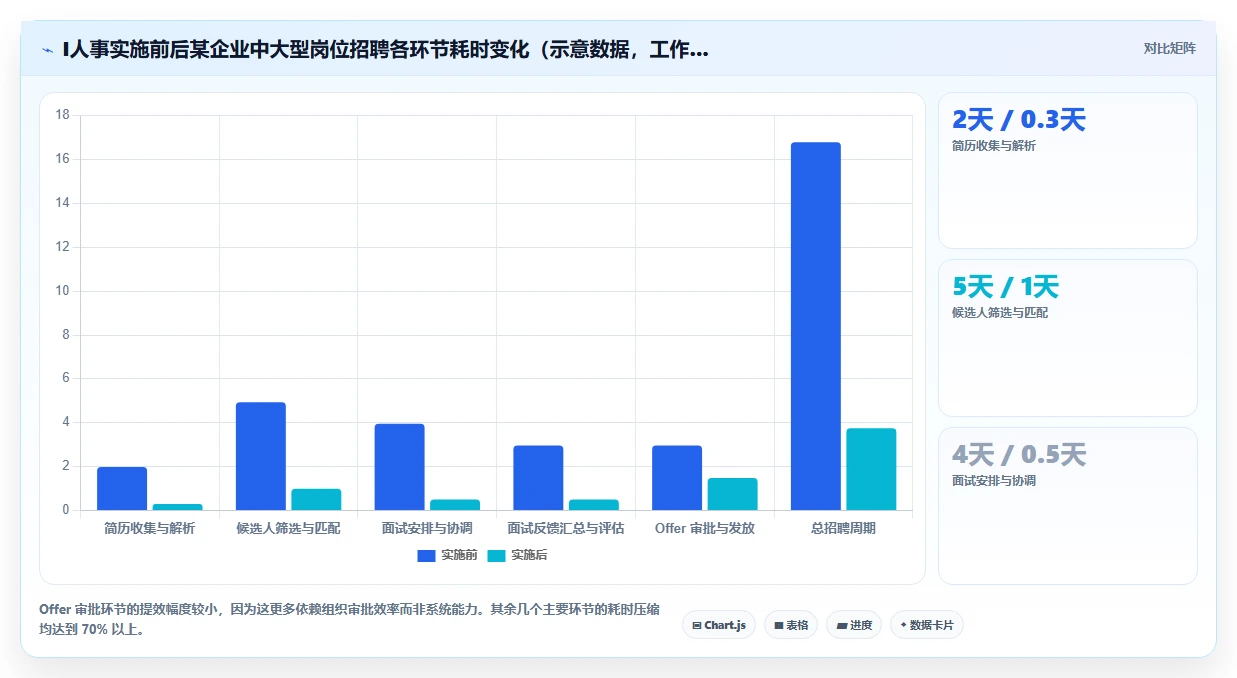Click the 实施前 bar for 简历收集与解析

click(x=122, y=488)
